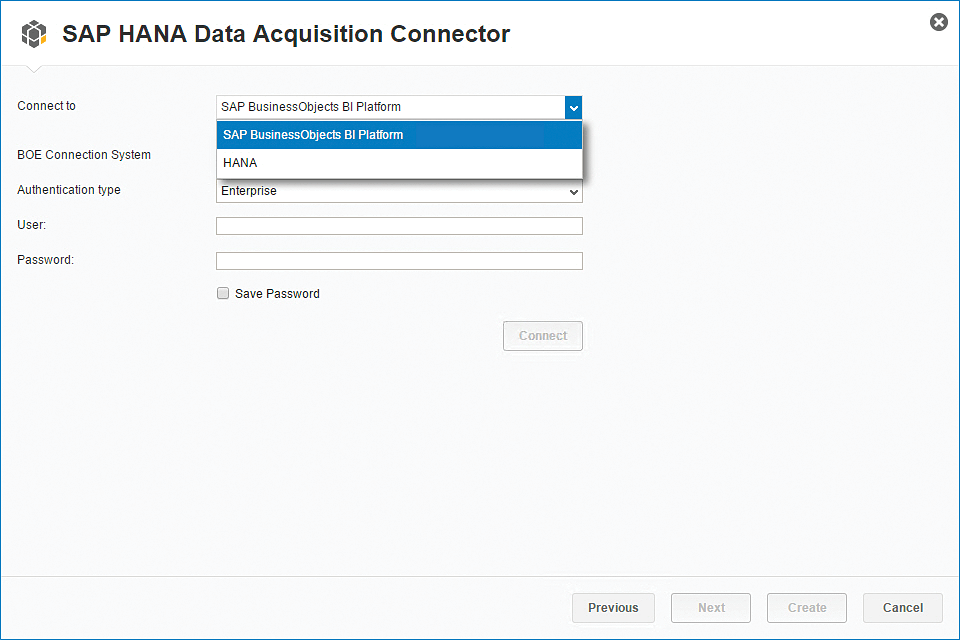Collapse the Connect to dropdown arrow

point(573,107)
